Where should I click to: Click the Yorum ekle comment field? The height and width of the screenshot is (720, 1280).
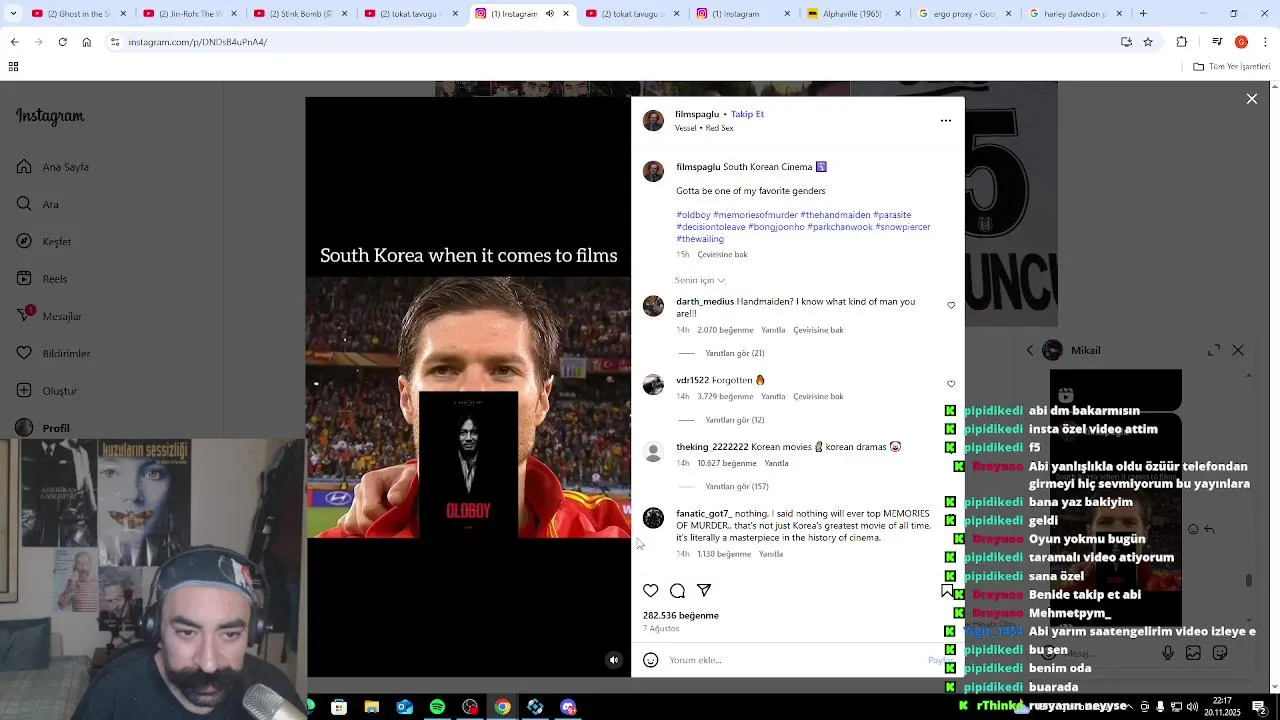click(795, 660)
